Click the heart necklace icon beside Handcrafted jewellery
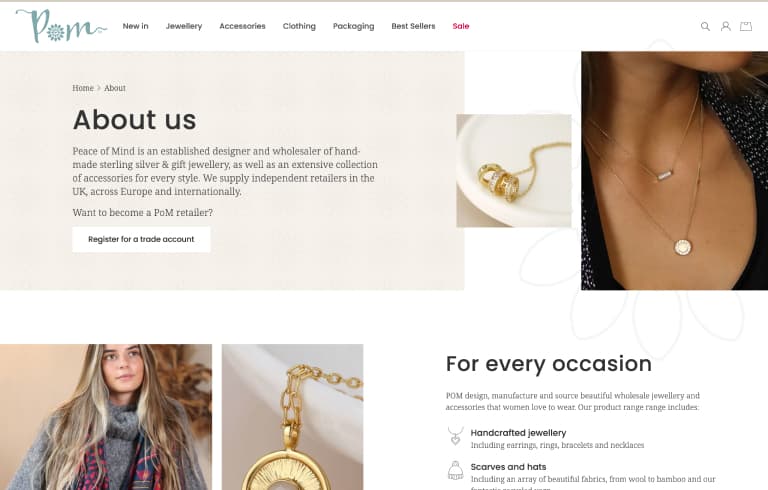Image resolution: width=768 pixels, height=490 pixels. [x=456, y=436]
